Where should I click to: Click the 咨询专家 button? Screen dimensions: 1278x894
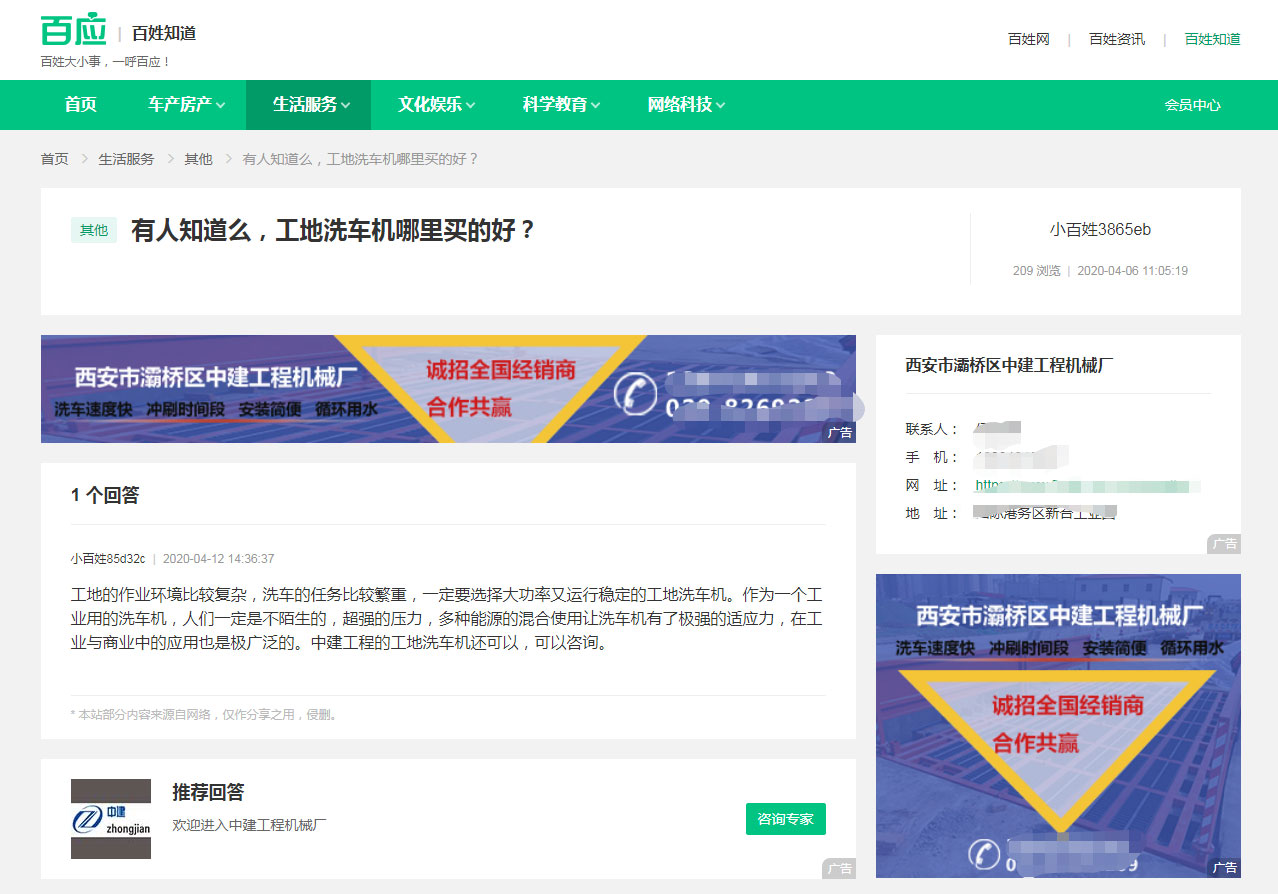click(786, 819)
